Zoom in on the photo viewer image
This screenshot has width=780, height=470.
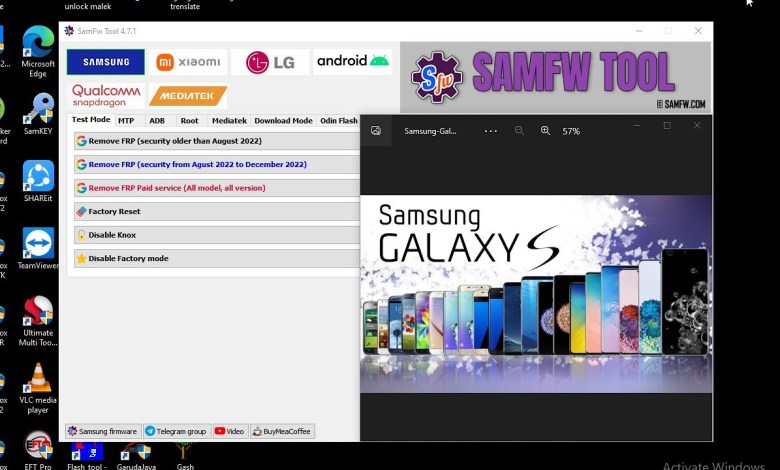click(x=545, y=131)
